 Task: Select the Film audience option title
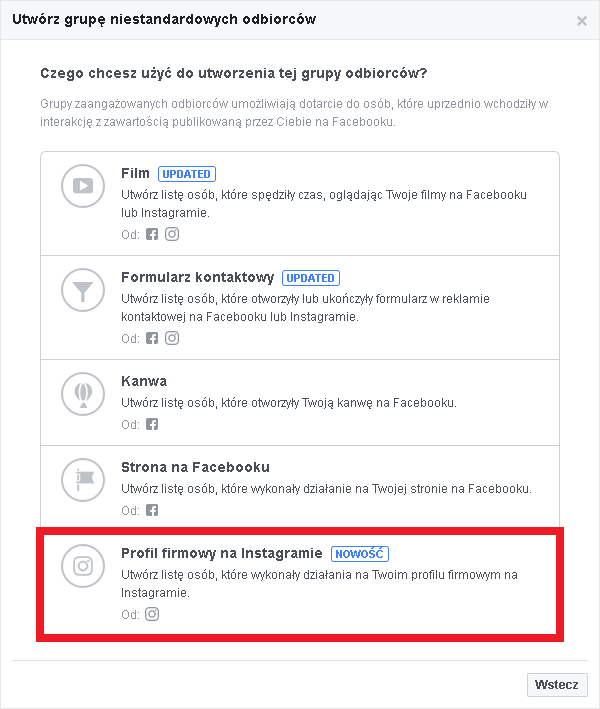click(x=135, y=173)
